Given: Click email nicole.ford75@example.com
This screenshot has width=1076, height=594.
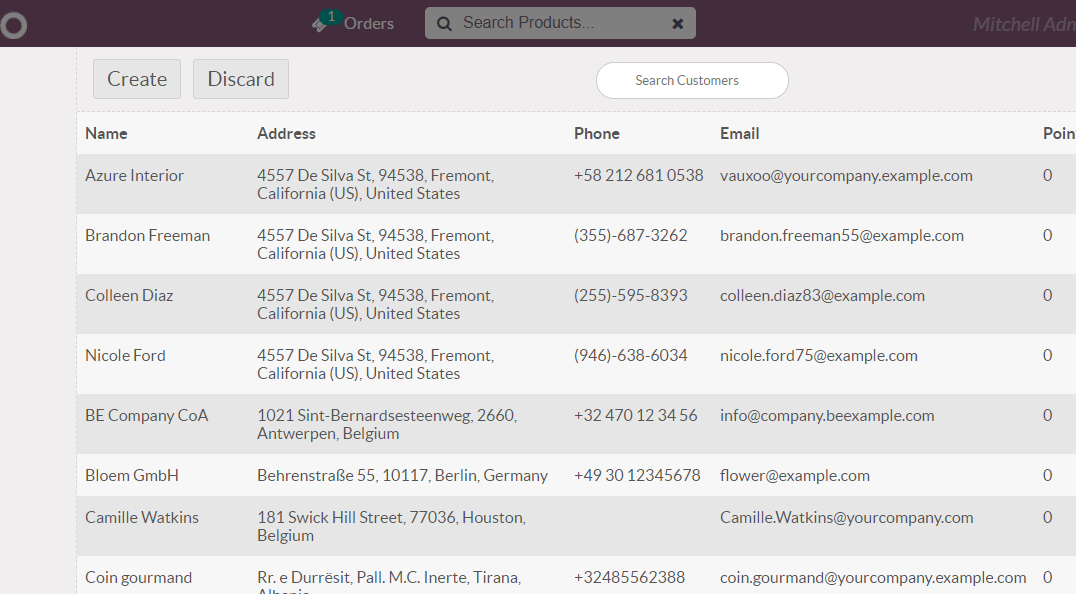Looking at the screenshot, I should [x=819, y=355].
